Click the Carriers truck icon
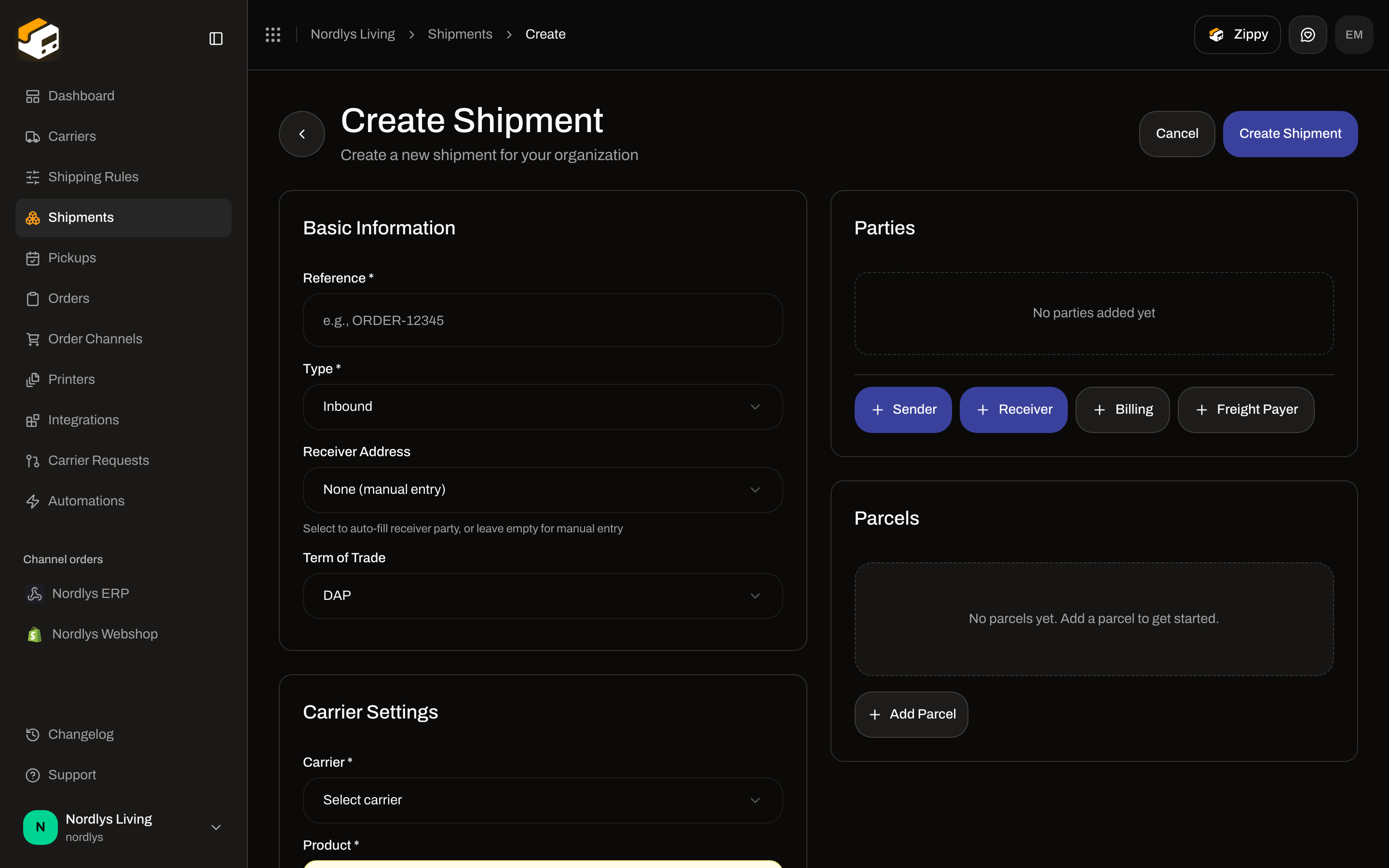 (x=33, y=136)
